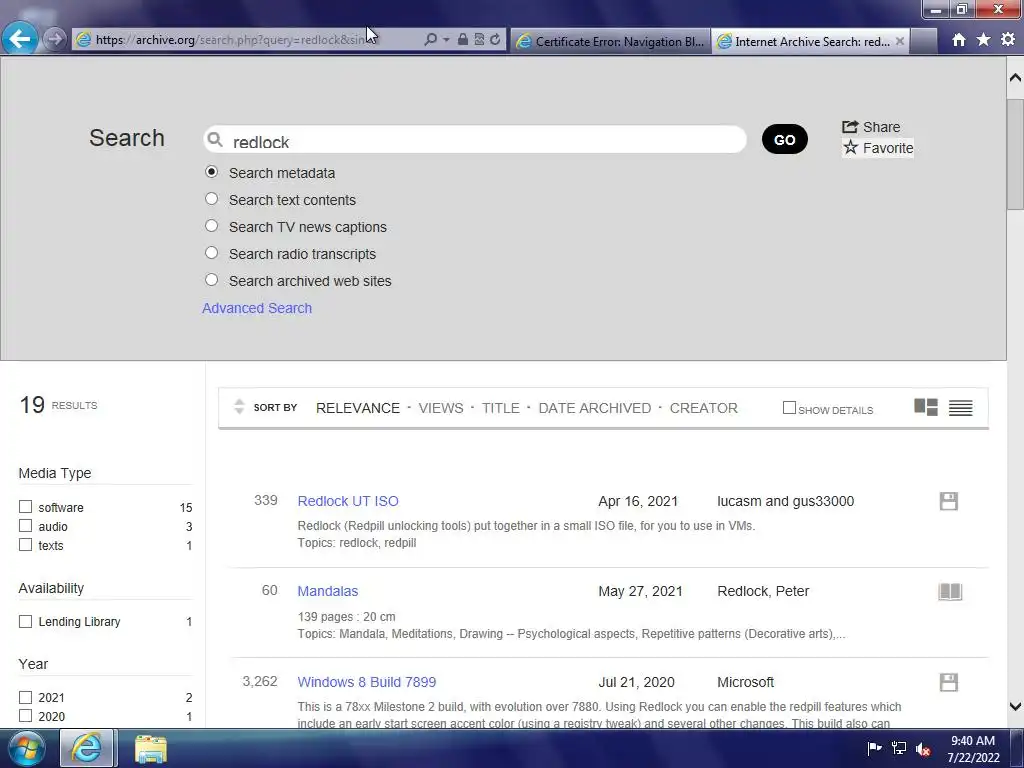Viewport: 1024px width, 768px height.
Task: Refresh the page with reload icon
Action: (x=495, y=39)
